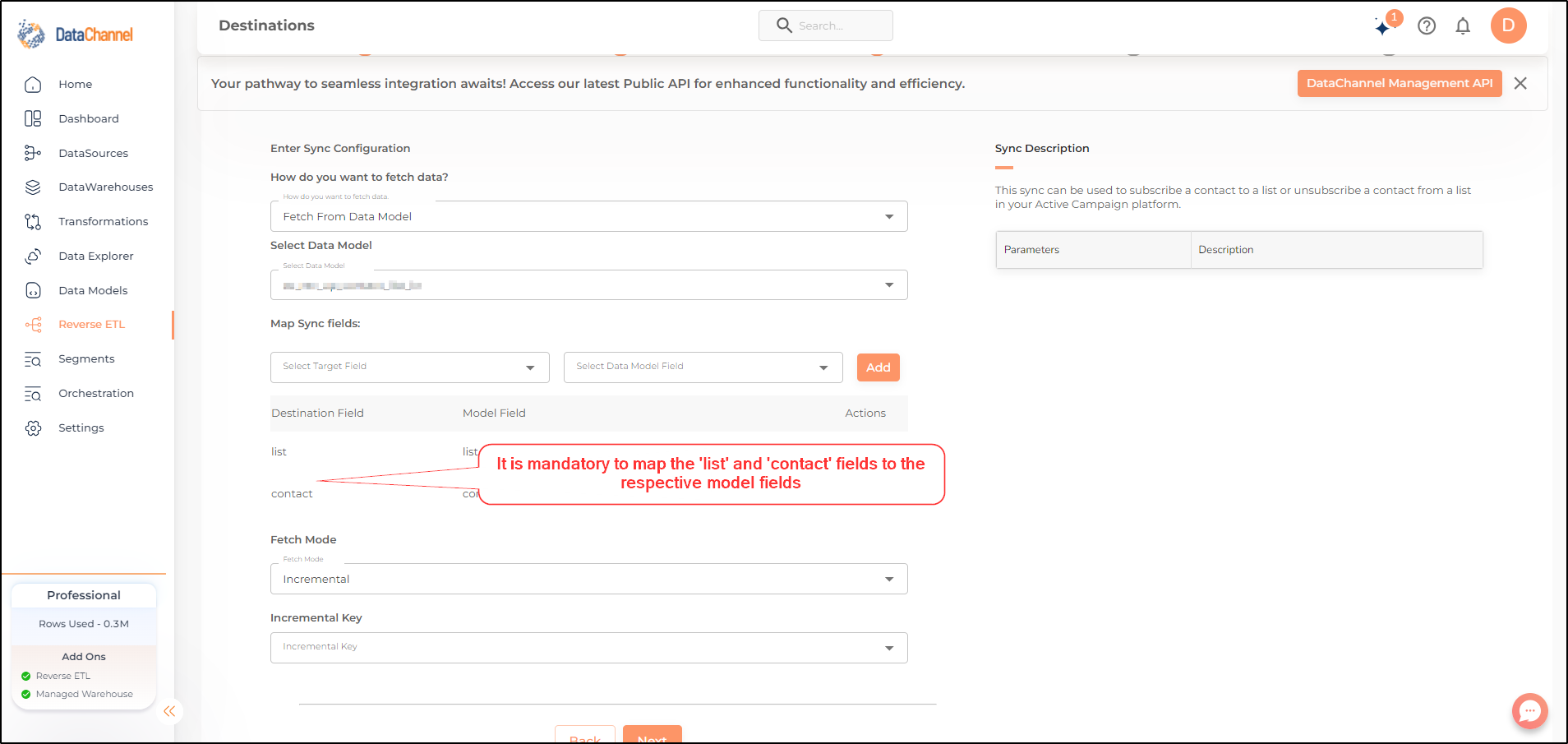Click the Rows Used - 0.3M text
The height and width of the screenshot is (744, 1568).
coord(84,624)
